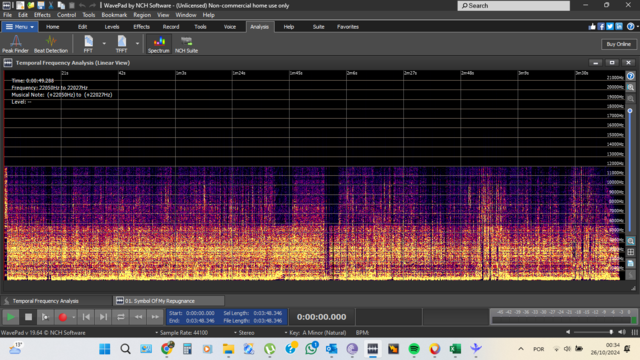
Task: Open the Bookmark menu
Action: click(x=114, y=15)
